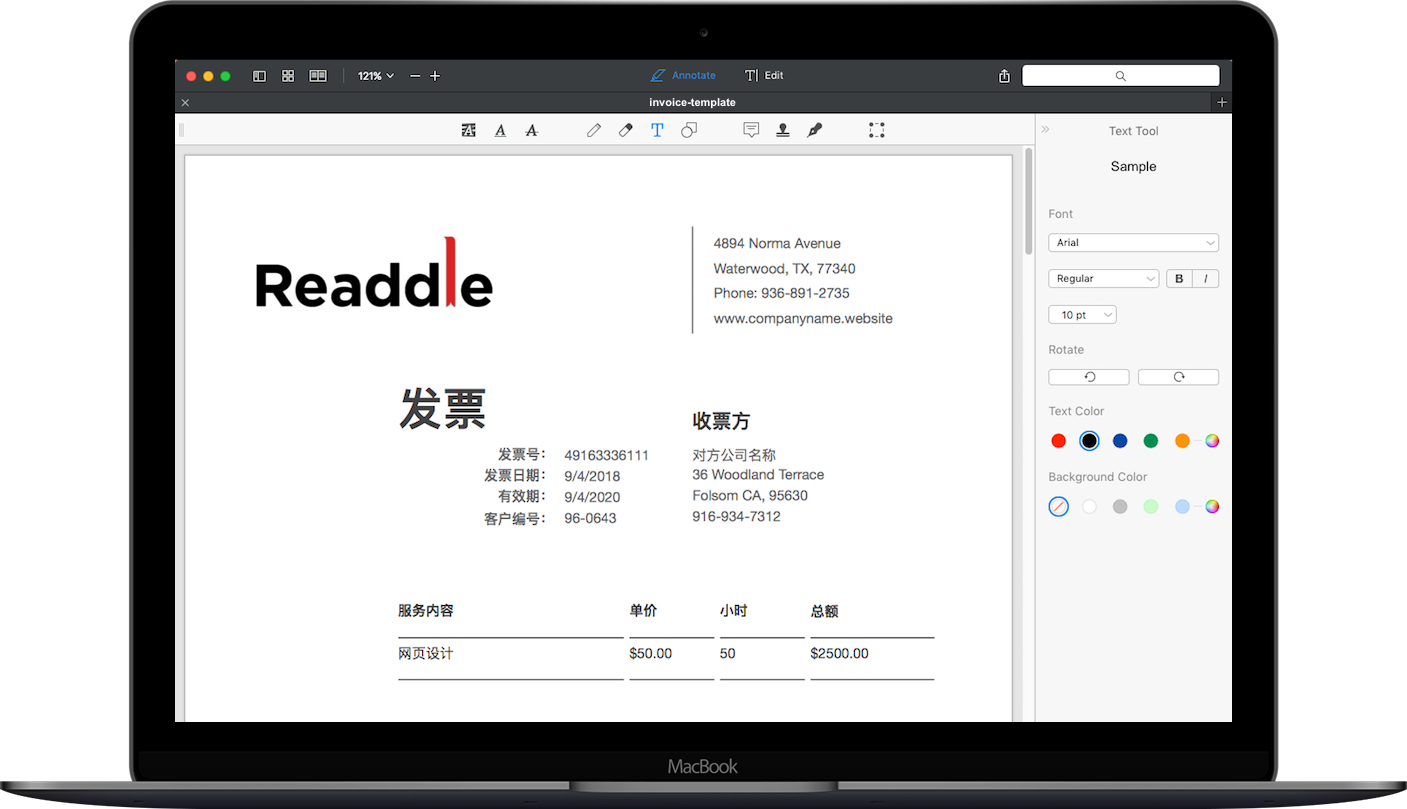Click the Phone: 936-891-2735 text
The width and height of the screenshot is (1407, 809).
click(781, 293)
